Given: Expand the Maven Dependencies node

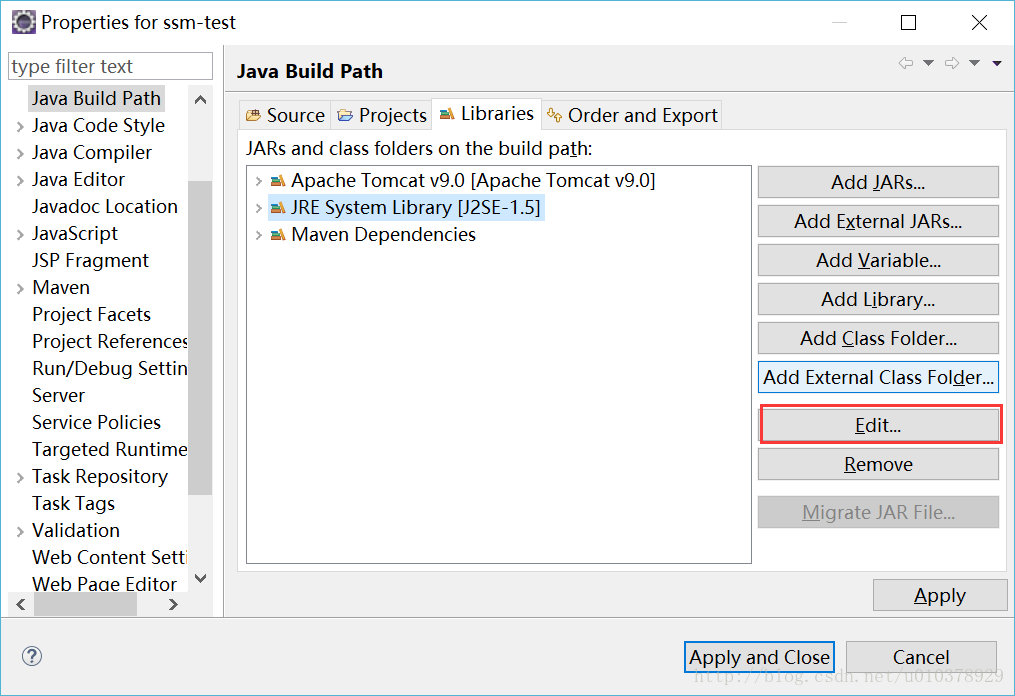Looking at the screenshot, I should 258,235.
